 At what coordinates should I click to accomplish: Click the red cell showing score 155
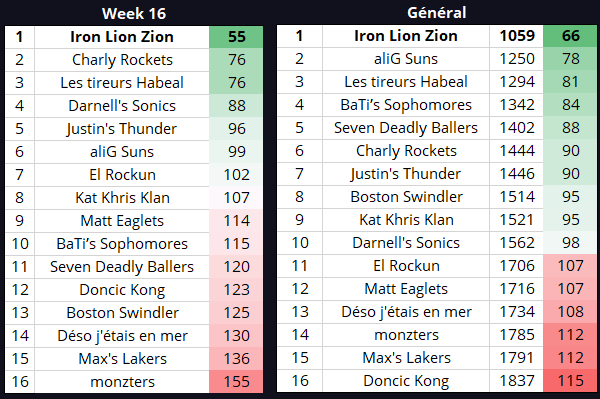(x=236, y=382)
